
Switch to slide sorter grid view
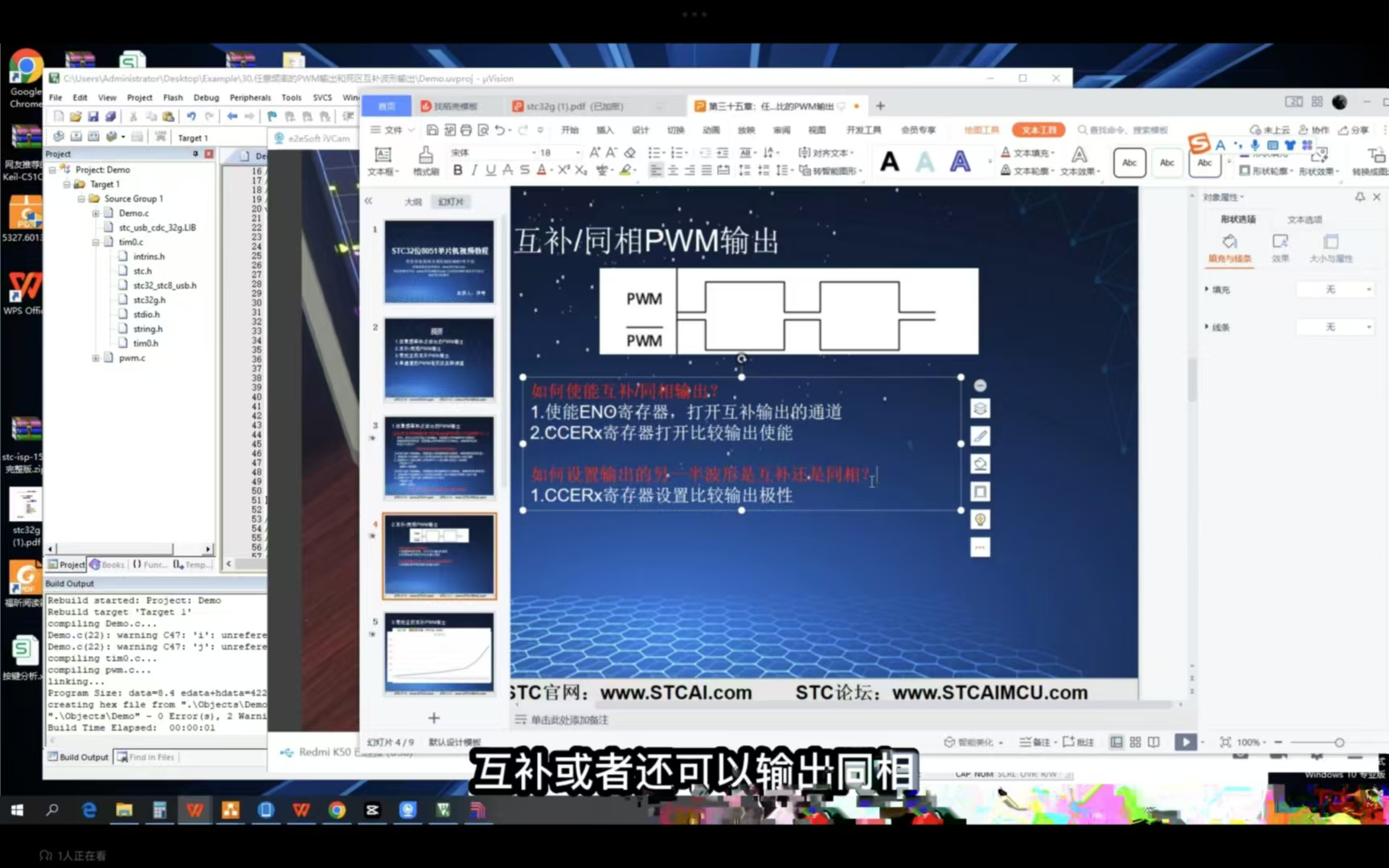1135,742
